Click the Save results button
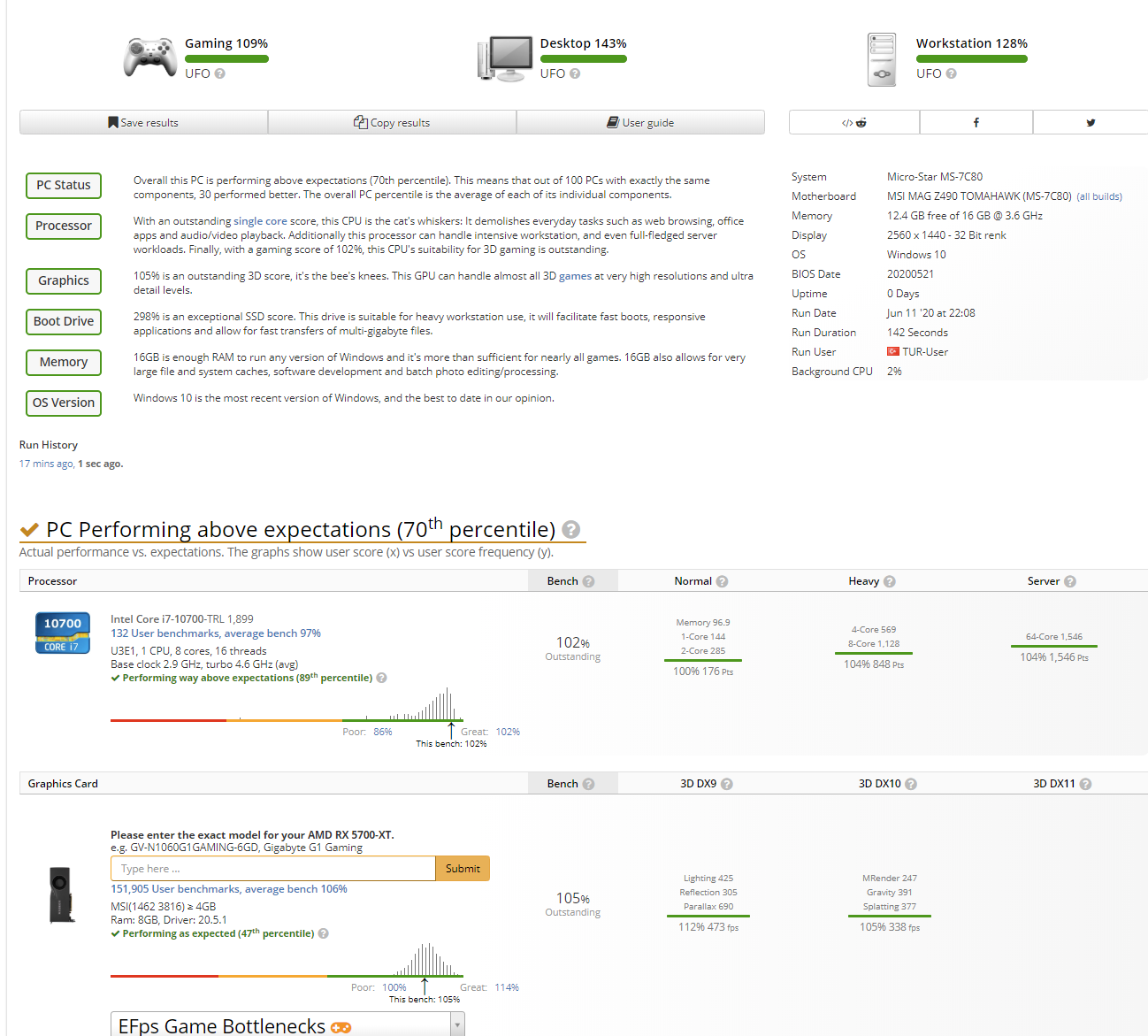The width and height of the screenshot is (1148, 1036). [x=143, y=122]
